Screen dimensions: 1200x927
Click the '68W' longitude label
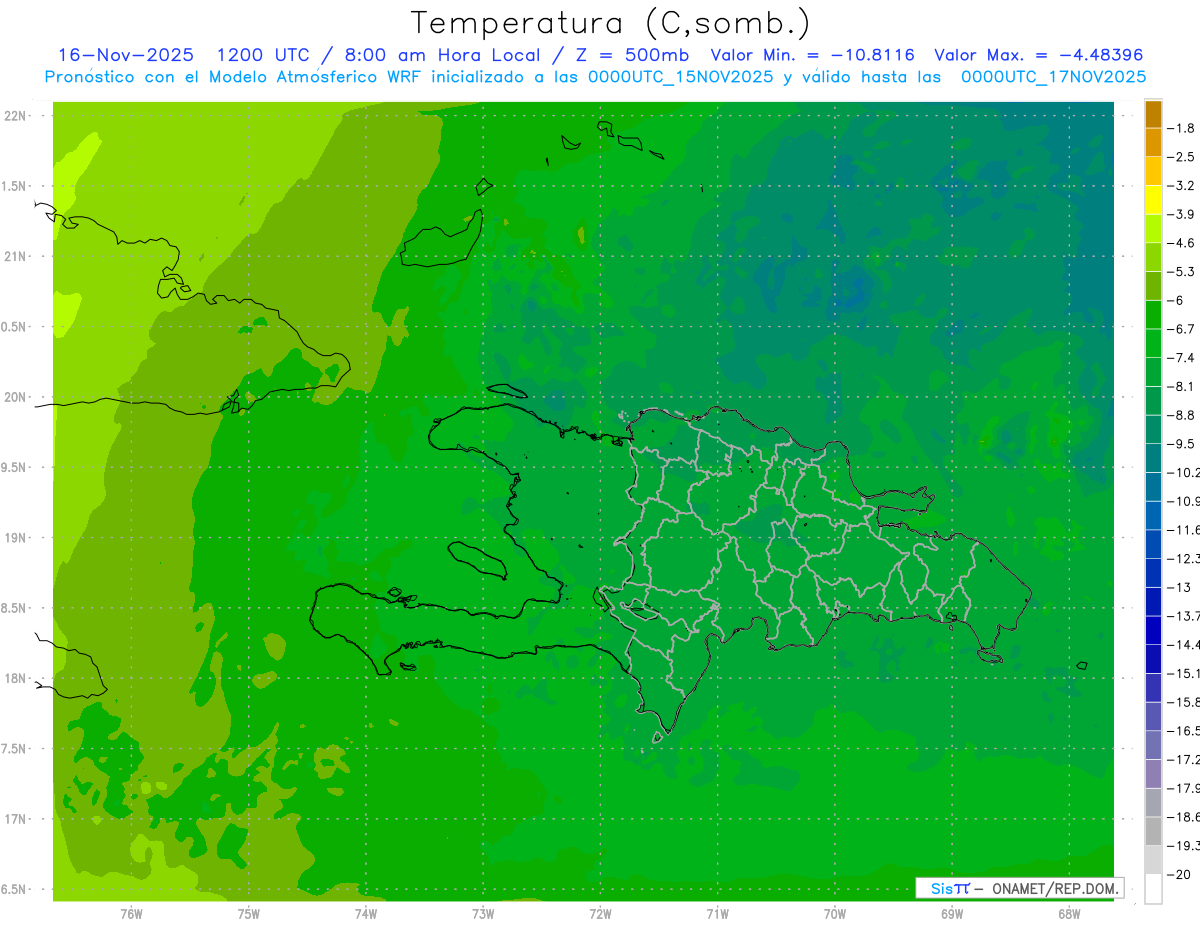(1069, 914)
